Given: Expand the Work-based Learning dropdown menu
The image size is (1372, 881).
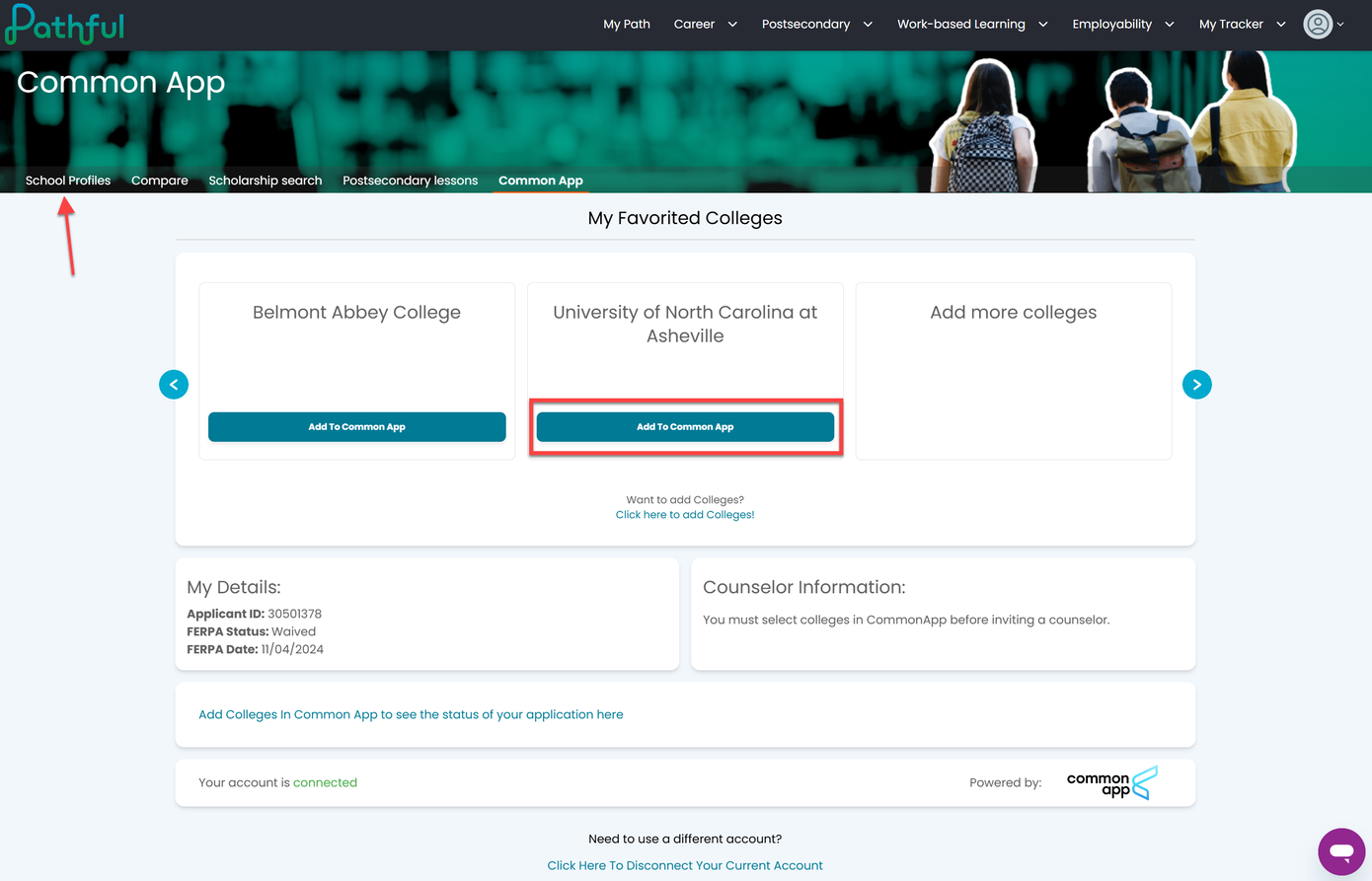Looking at the screenshot, I should pos(972,24).
